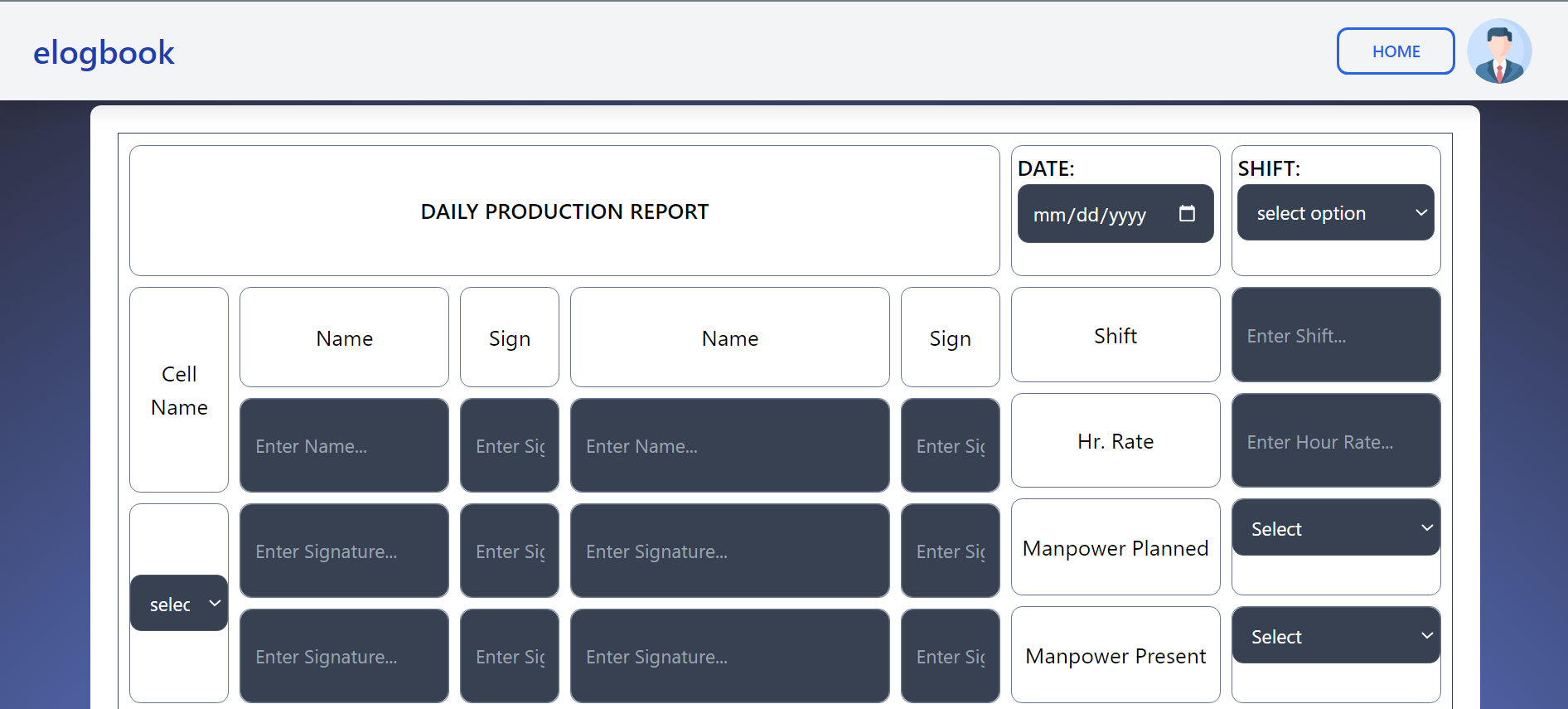
Task: Focus the Enter Hour Rate field
Action: pos(1336,441)
